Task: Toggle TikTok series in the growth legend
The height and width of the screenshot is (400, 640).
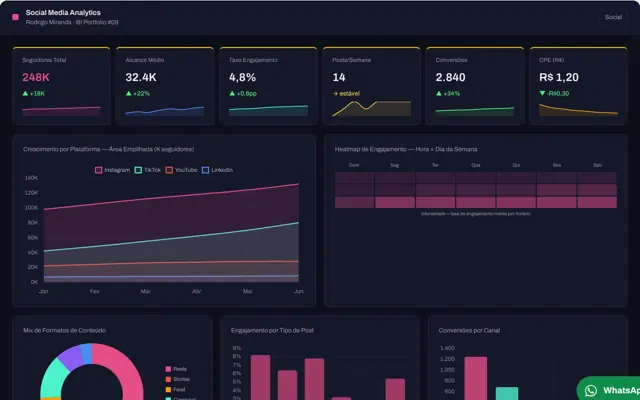Action: (x=147, y=170)
